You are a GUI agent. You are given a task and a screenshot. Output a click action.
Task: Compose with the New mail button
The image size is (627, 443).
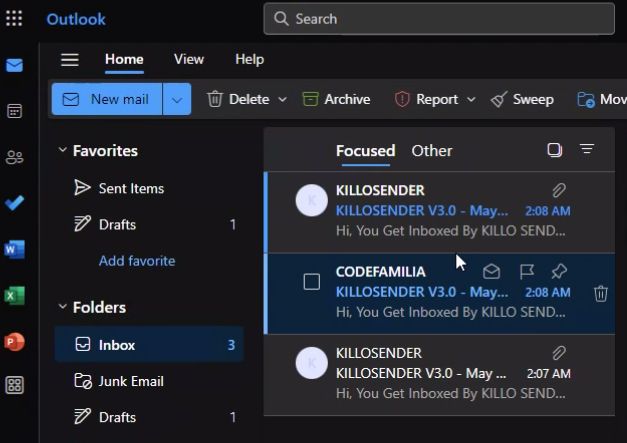(107, 99)
